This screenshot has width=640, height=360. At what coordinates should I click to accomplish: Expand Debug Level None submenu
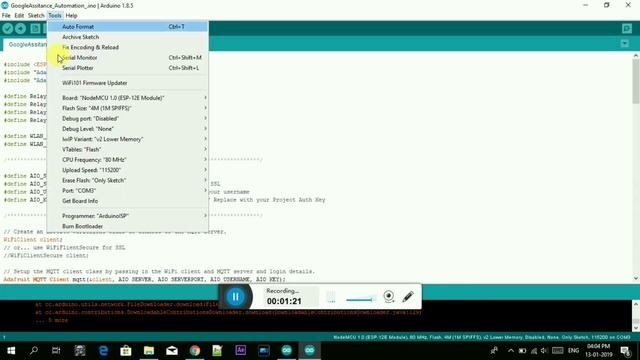tap(128, 129)
